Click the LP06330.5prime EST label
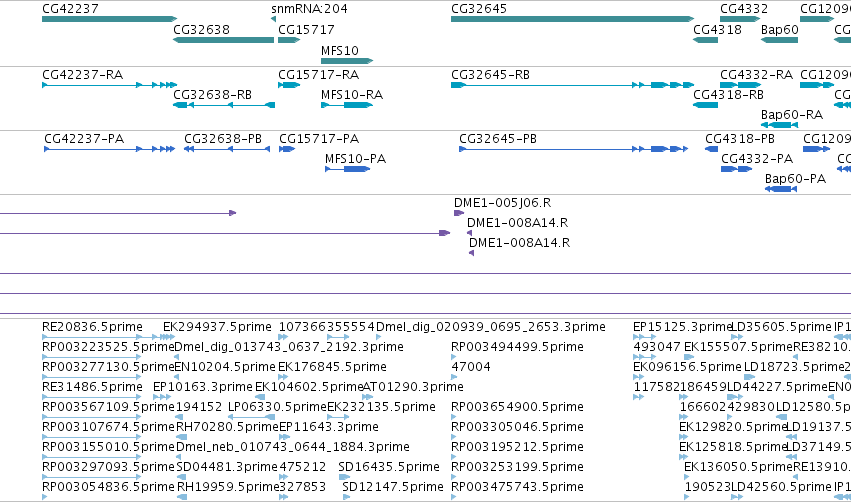851x502 pixels. 277,407
